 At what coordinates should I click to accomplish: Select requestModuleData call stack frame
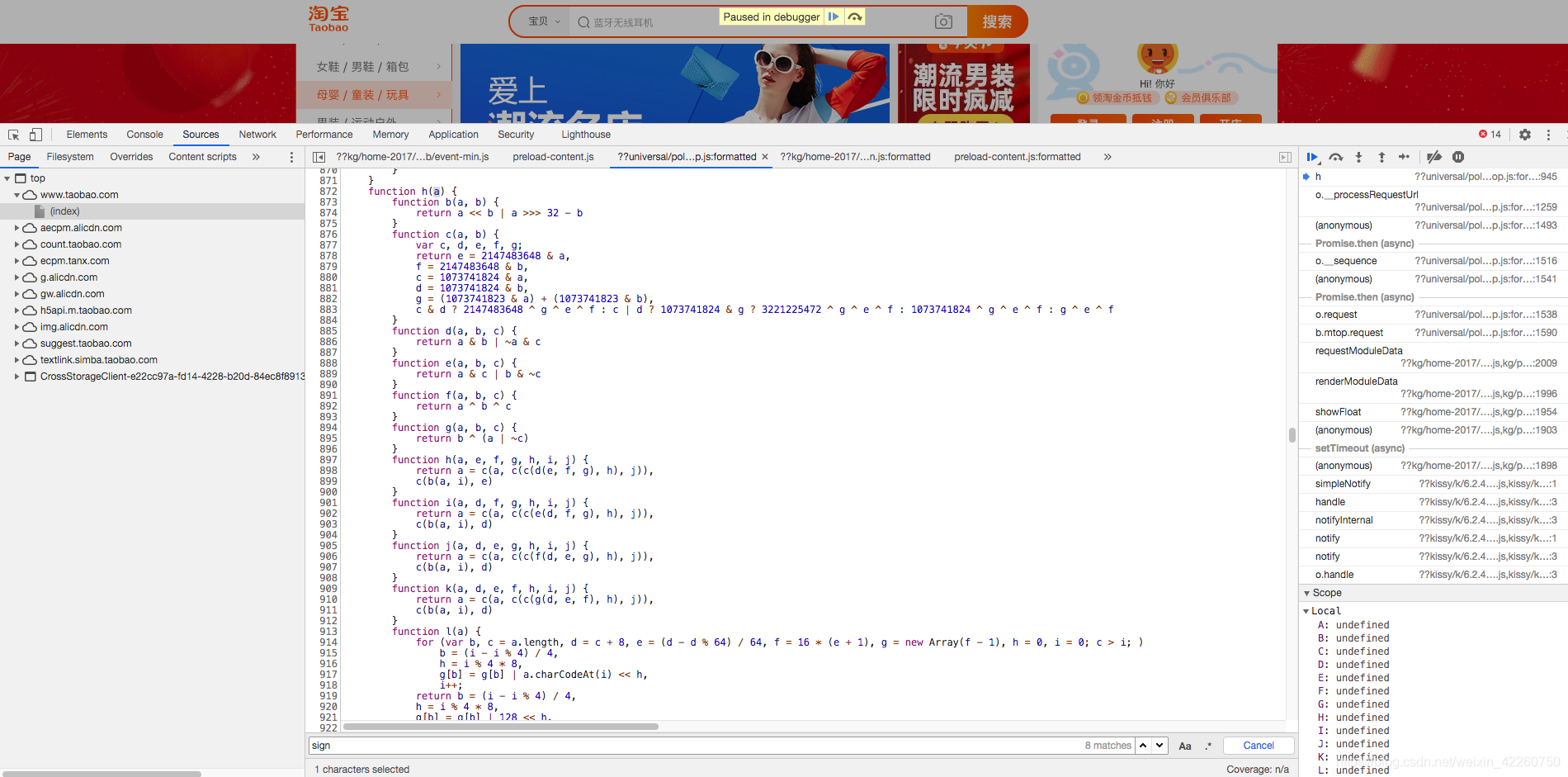pyautogui.click(x=1433, y=357)
